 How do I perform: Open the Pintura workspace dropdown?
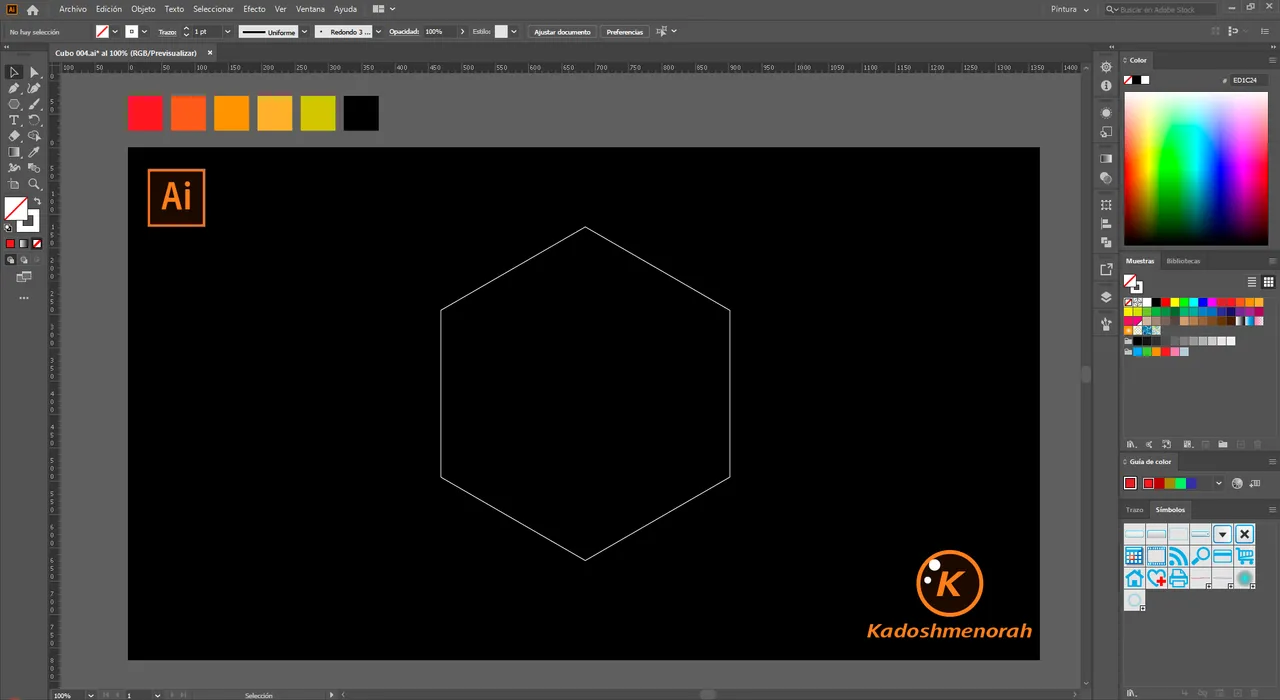(1070, 9)
